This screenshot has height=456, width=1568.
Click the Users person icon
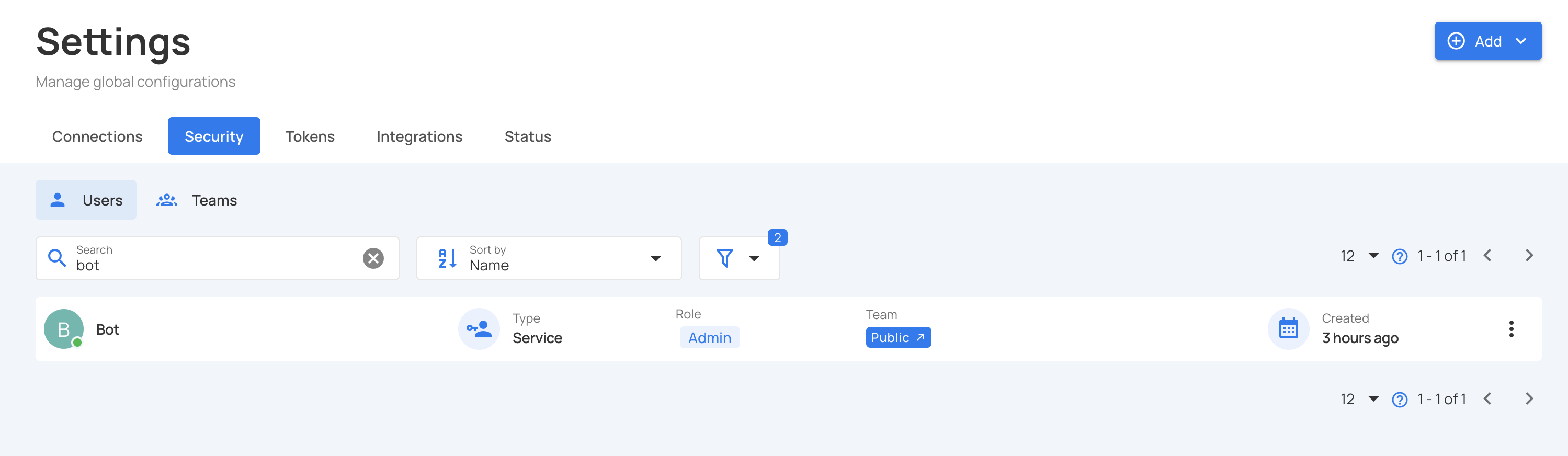pos(58,199)
